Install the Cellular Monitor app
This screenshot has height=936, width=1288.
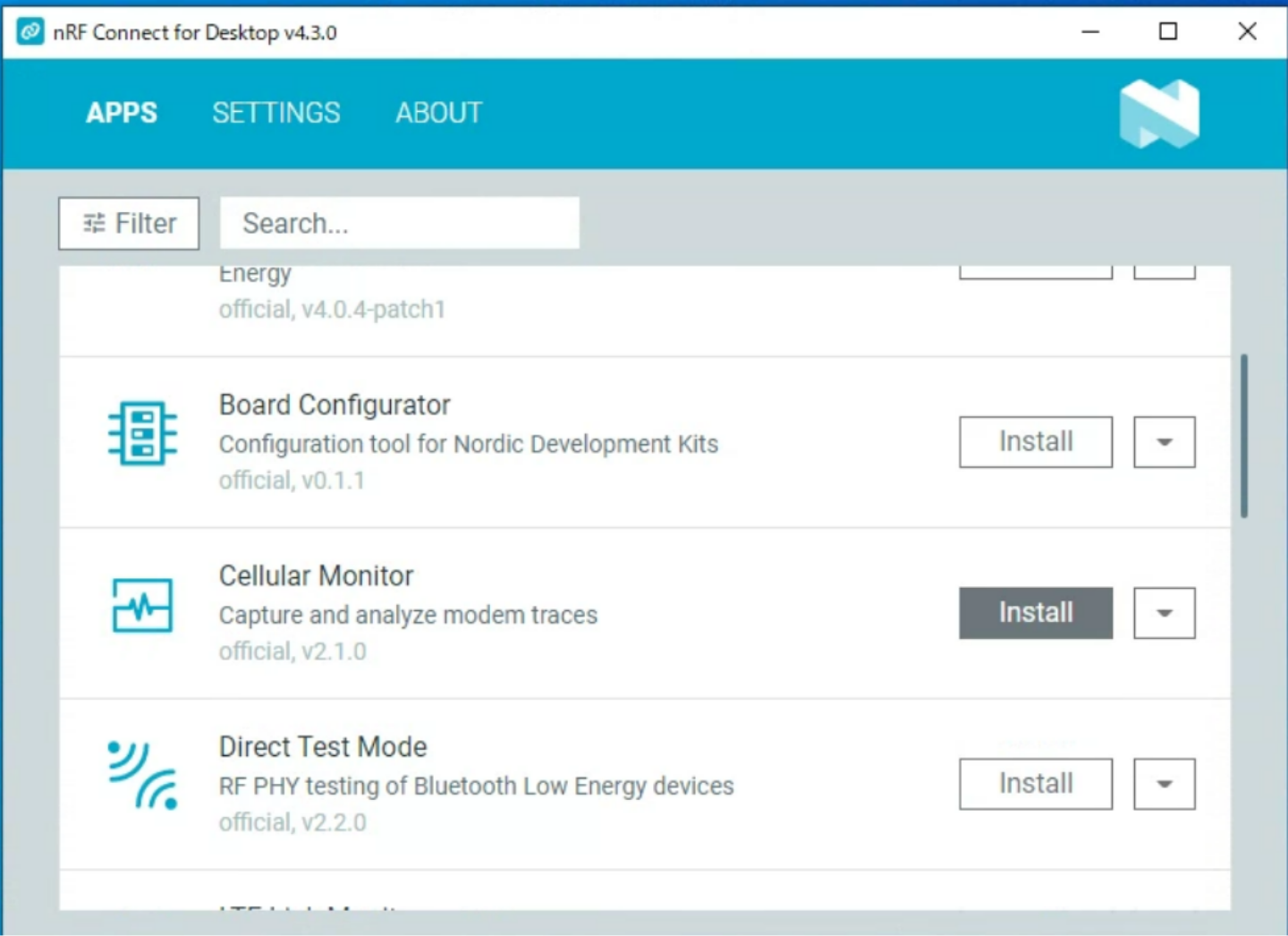[1035, 613]
